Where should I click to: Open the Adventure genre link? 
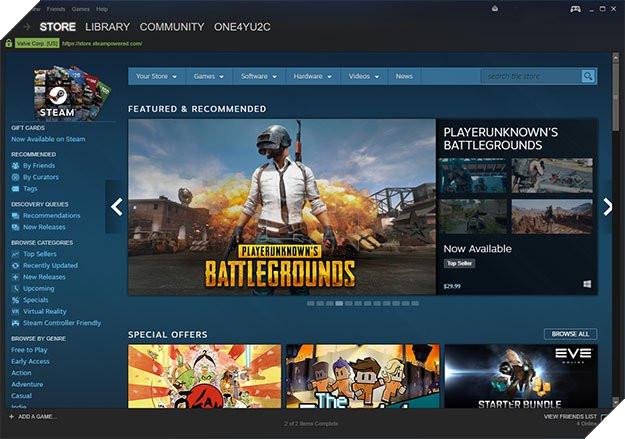click(x=27, y=384)
